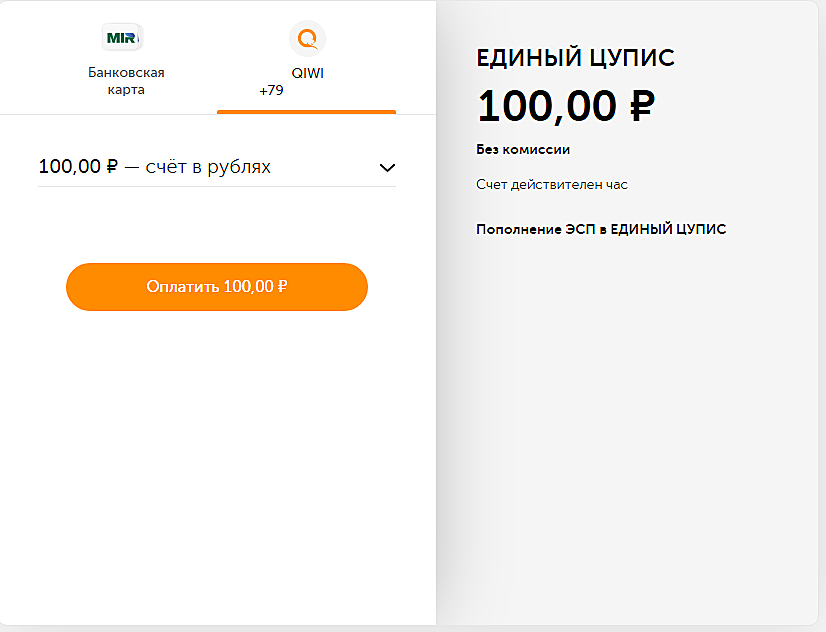The height and width of the screenshot is (632, 826).
Task: Click the Оплатить 100,00 ₽ button
Action: coord(217,287)
